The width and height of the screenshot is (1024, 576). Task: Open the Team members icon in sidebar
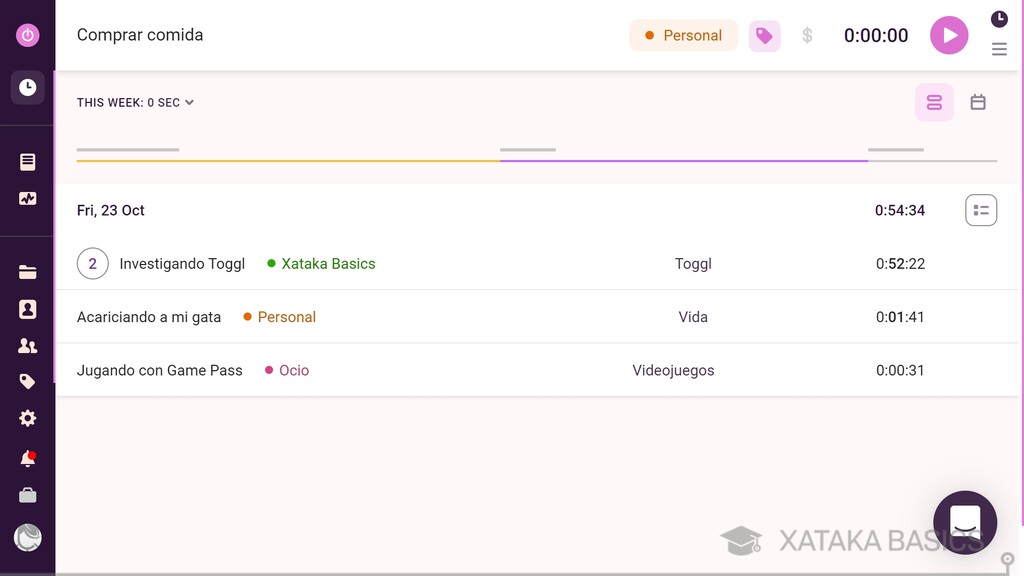(27, 344)
